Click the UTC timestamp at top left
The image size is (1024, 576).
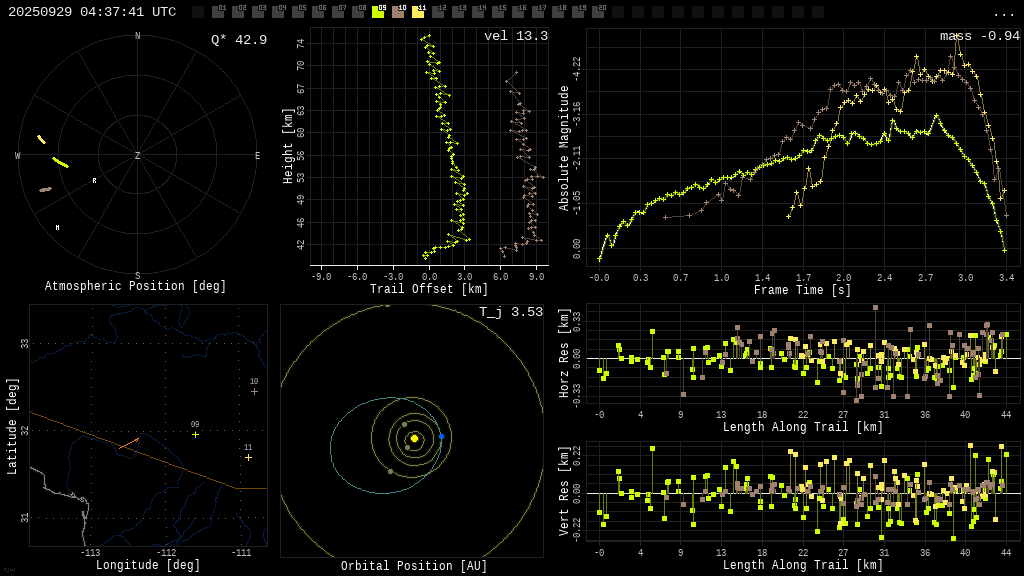coord(92,12)
